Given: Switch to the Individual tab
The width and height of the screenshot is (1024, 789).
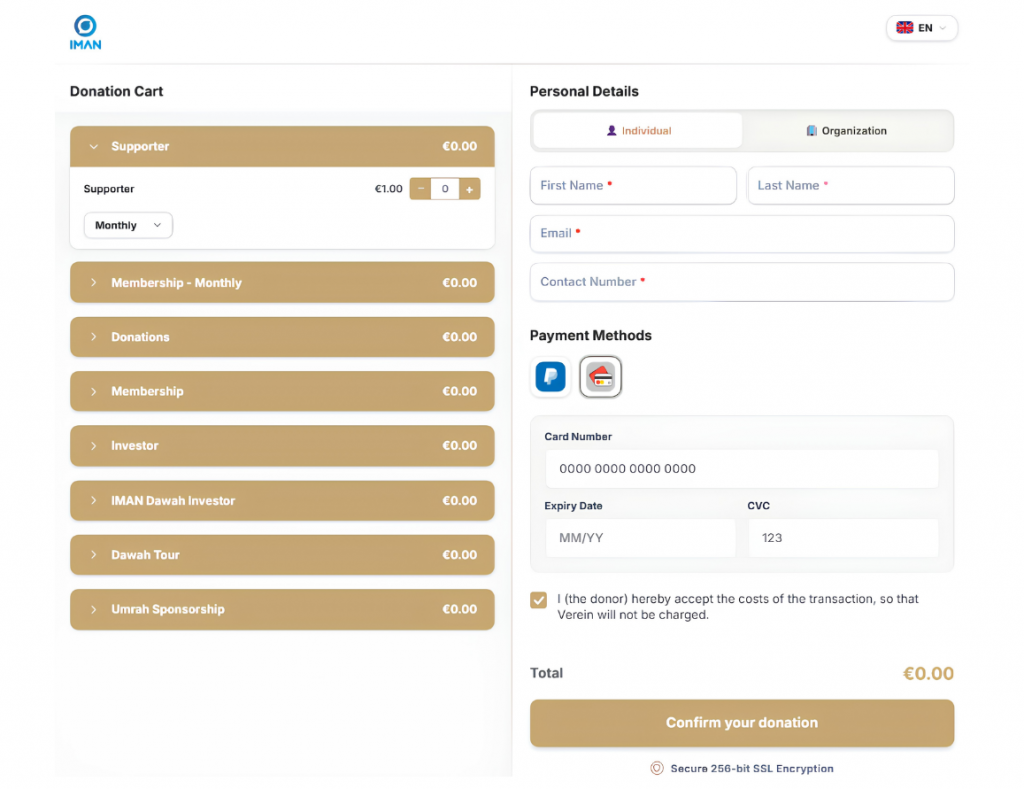Looking at the screenshot, I should 638,131.
